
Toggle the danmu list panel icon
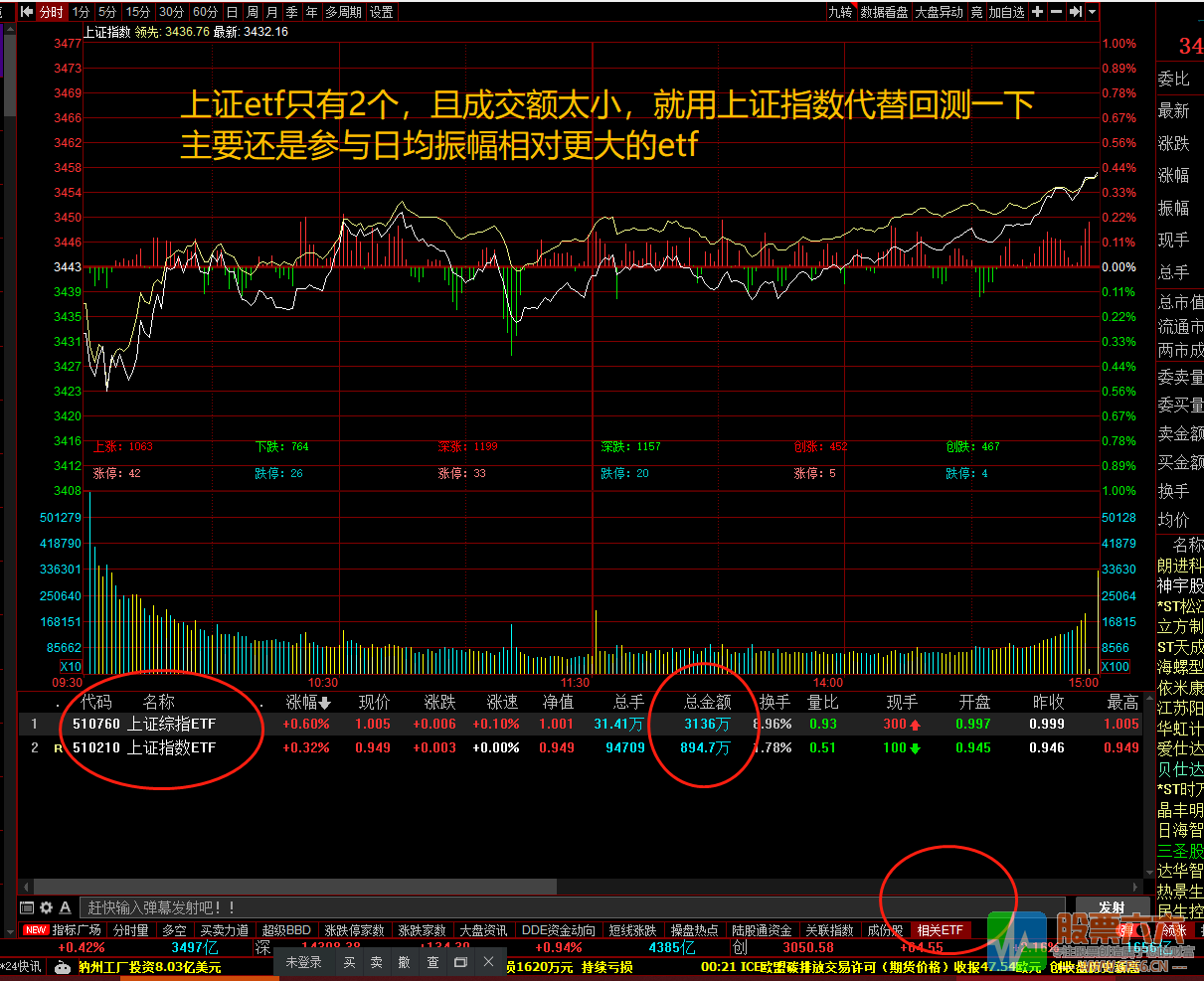coord(26,906)
